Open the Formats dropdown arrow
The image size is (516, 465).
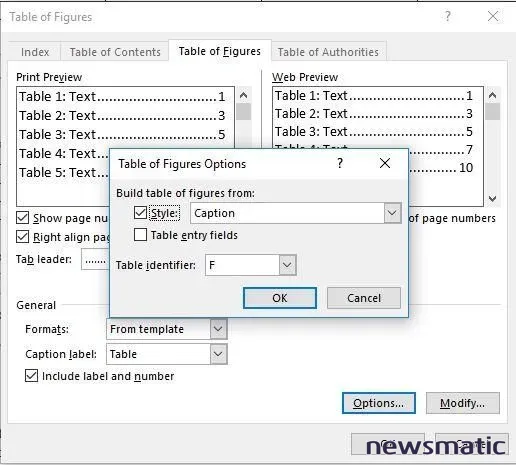point(218,329)
